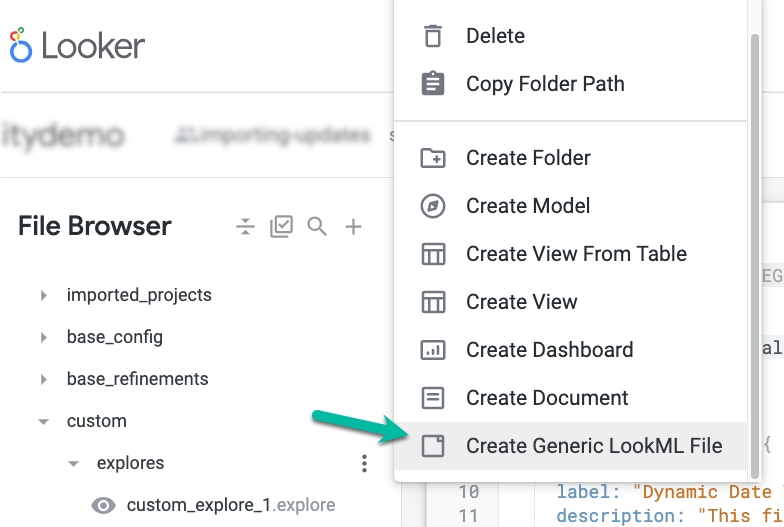This screenshot has height=527, width=784.
Task: Click the plus icon to add file
Action: [x=353, y=227]
